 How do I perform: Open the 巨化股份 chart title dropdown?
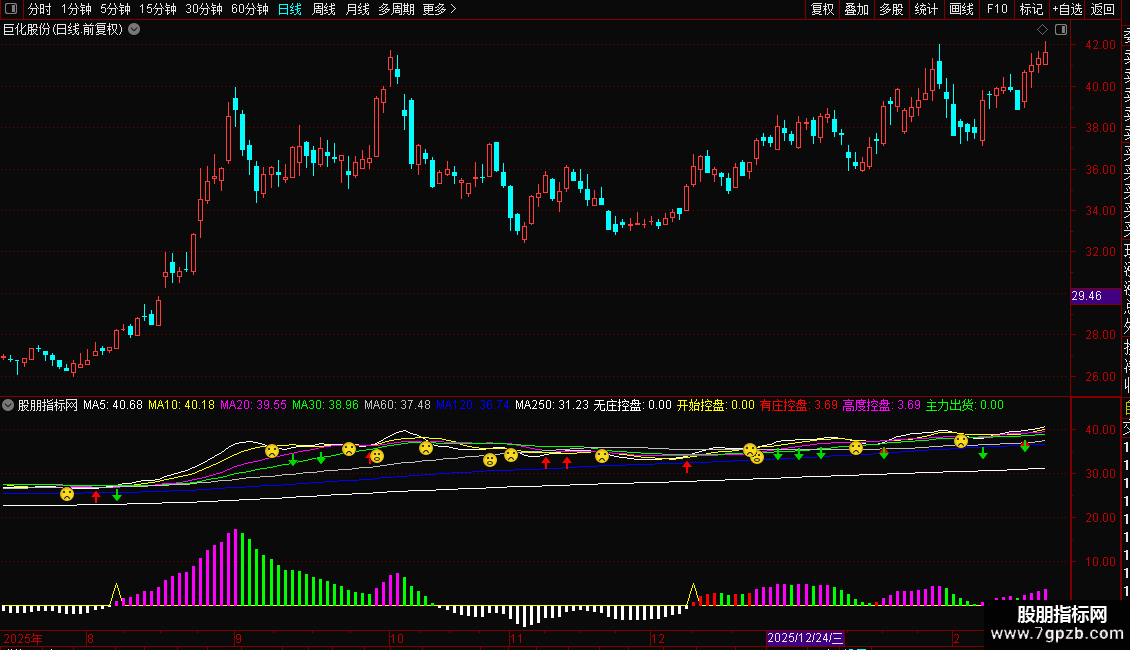(135, 30)
